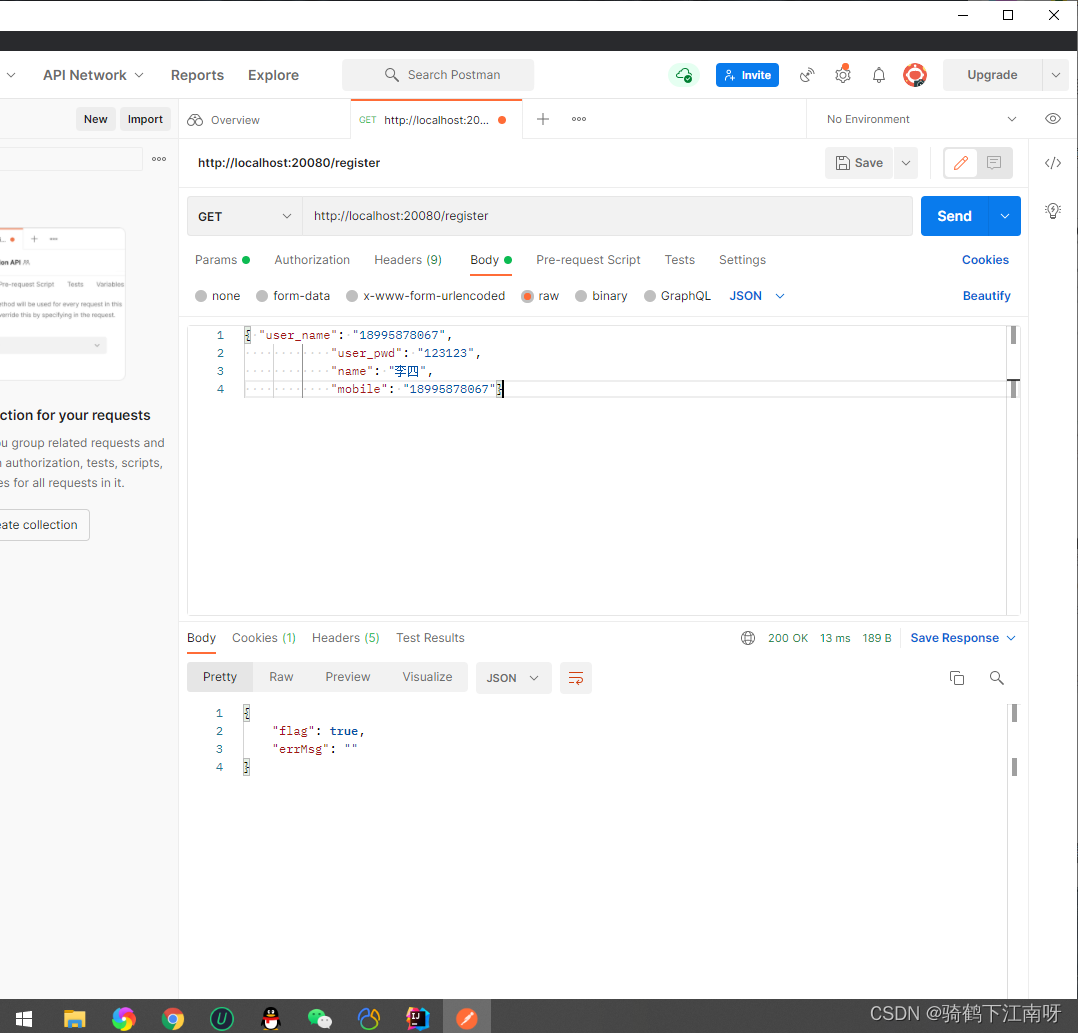Search within the response body
1078x1033 pixels.
pos(996,678)
